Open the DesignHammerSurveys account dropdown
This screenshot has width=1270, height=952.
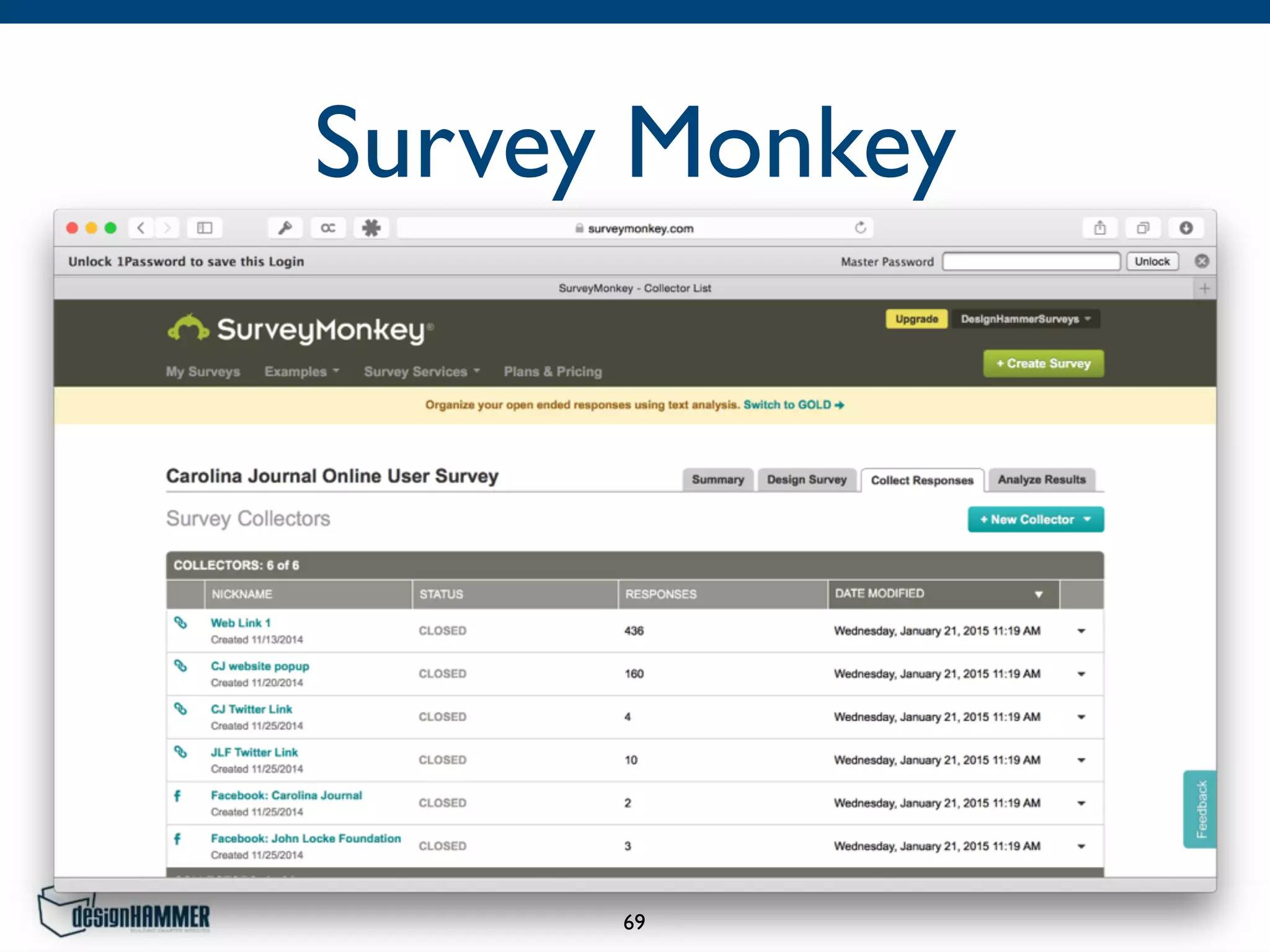1026,319
